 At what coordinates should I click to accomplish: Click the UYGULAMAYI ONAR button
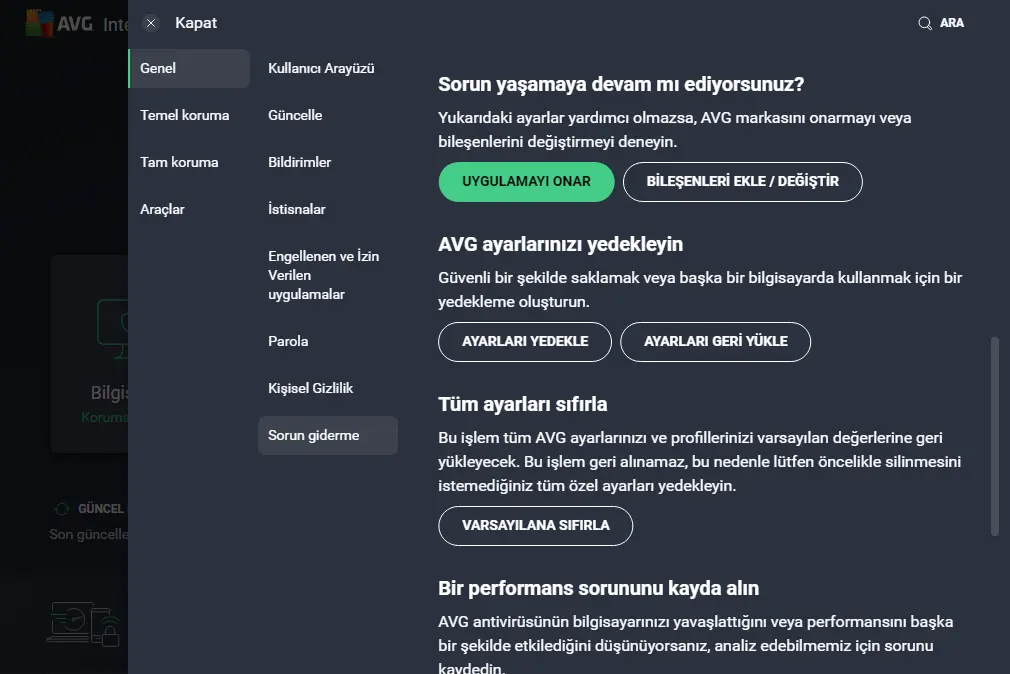(x=526, y=182)
